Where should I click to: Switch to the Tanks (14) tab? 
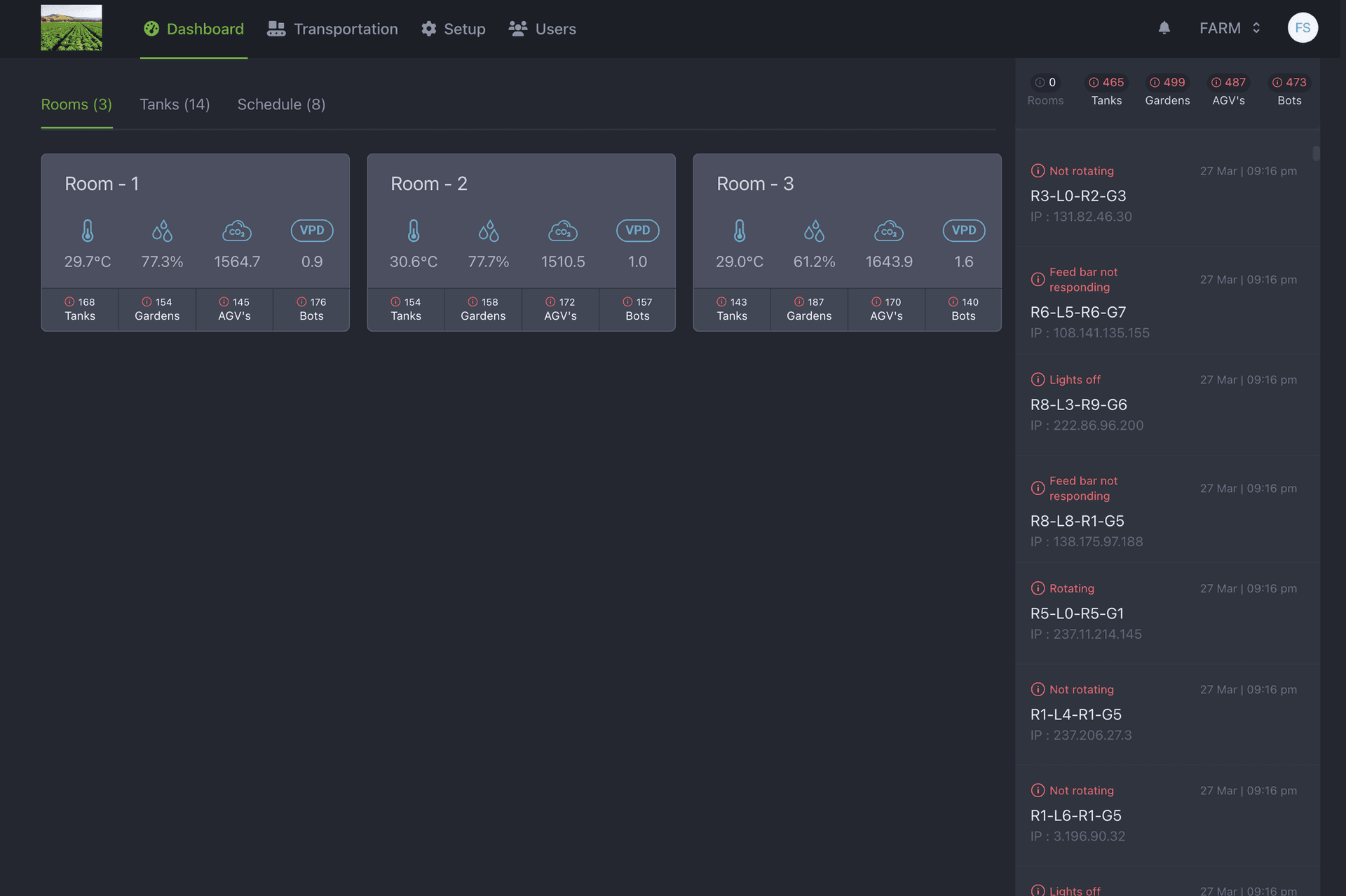(175, 104)
